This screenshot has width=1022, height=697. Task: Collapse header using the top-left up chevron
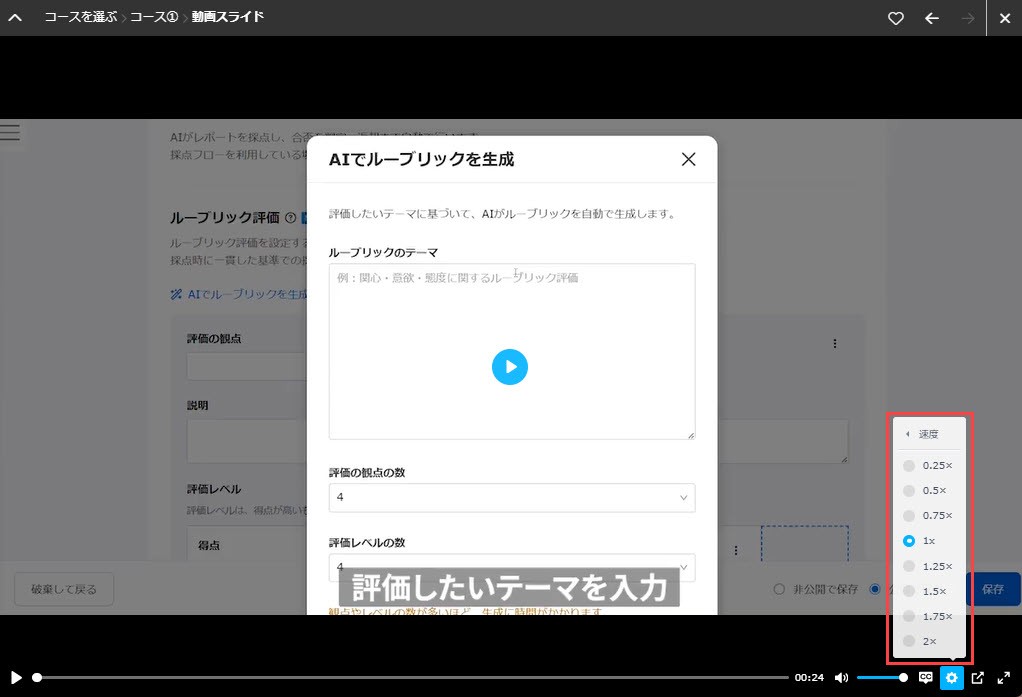pos(15,18)
